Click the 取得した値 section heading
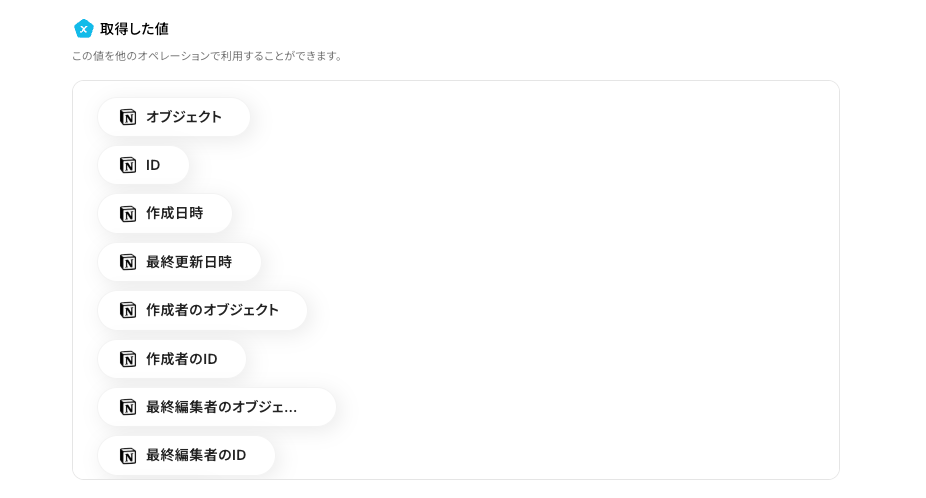Image resolution: width=926 pixels, height=498 pixels. click(x=134, y=29)
